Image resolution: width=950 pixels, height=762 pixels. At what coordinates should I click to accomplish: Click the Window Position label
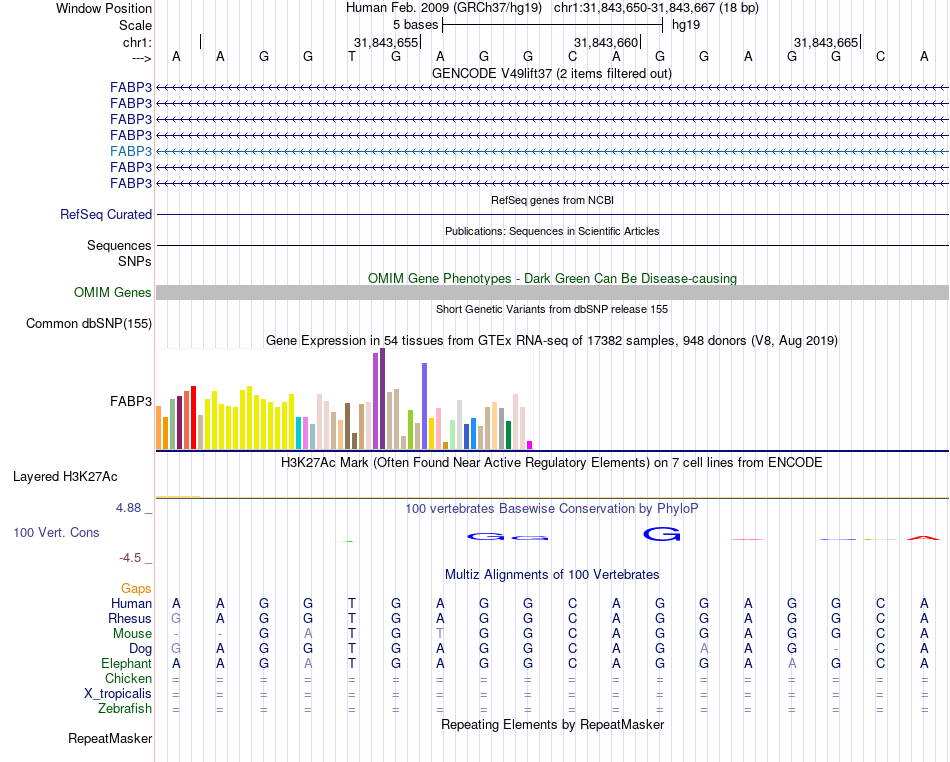(104, 8)
